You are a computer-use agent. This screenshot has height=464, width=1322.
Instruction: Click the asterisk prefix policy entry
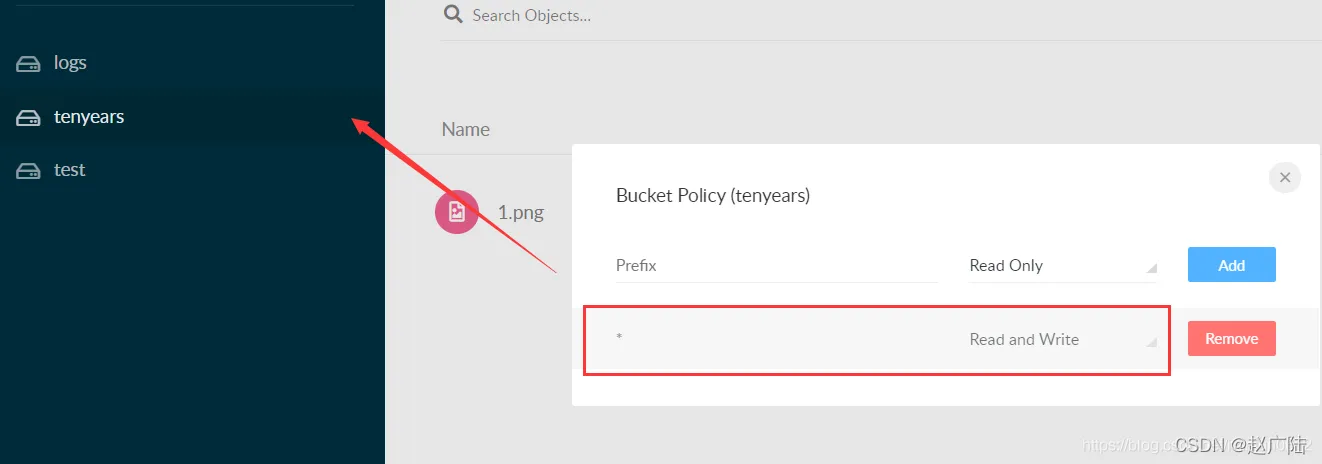point(620,339)
